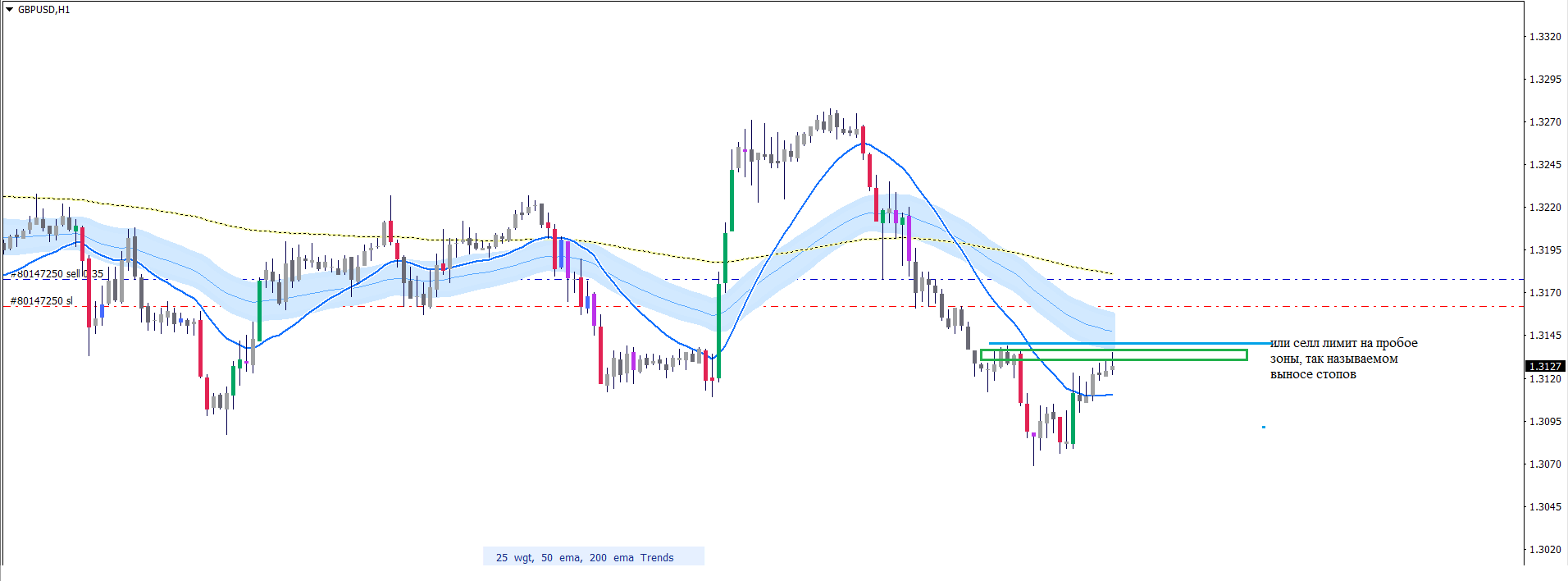Select the Russian text annotation on chart
1568x581 pixels.
pos(1343,359)
